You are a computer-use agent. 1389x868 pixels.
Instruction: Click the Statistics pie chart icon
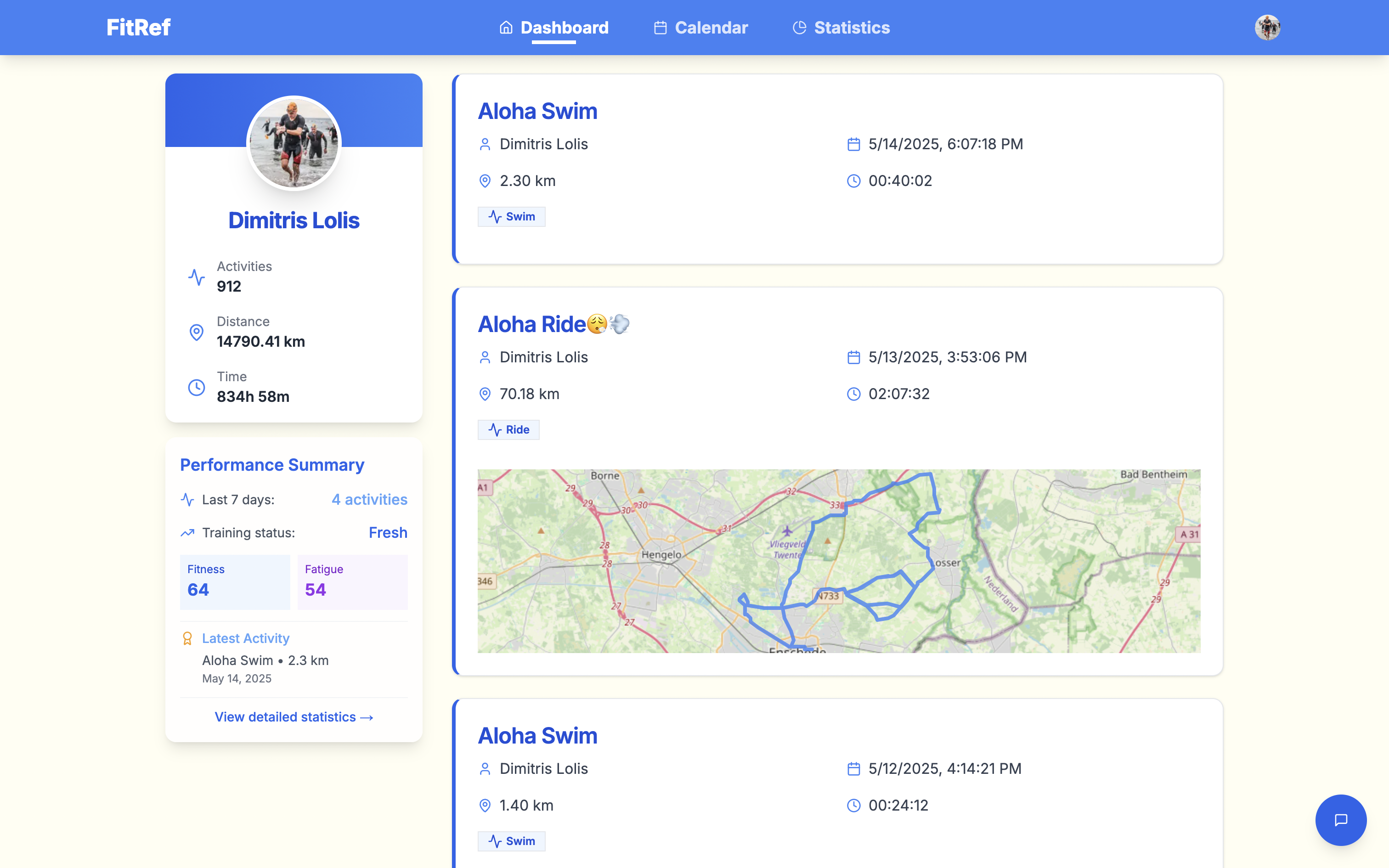(x=800, y=28)
